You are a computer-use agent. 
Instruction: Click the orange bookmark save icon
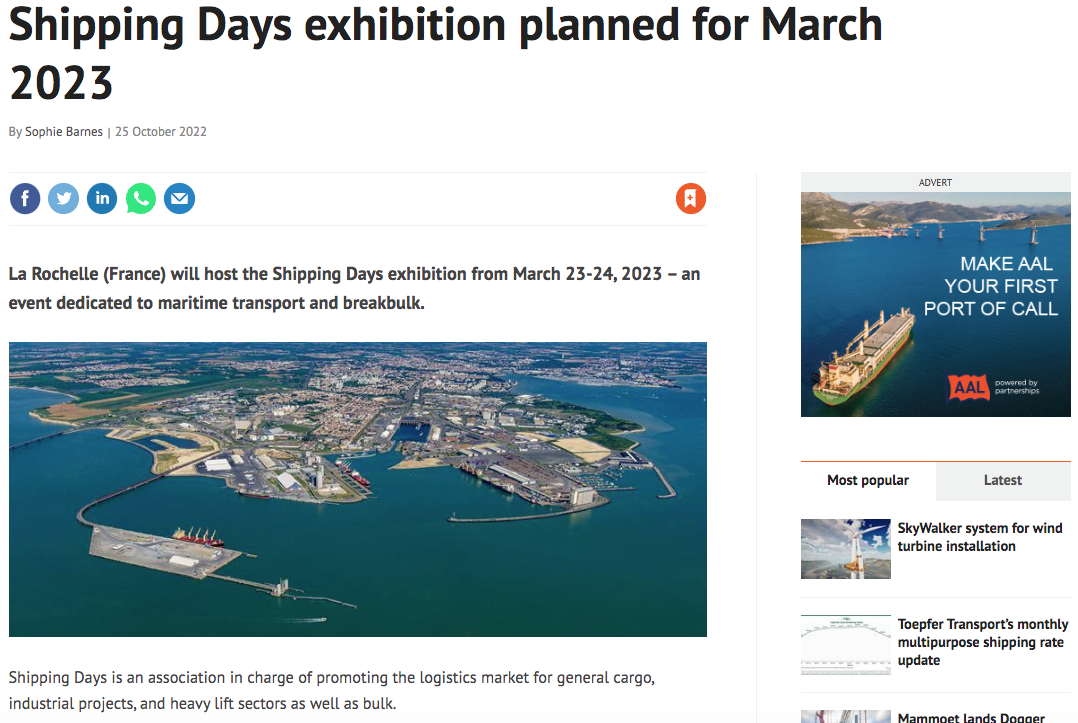pos(691,199)
